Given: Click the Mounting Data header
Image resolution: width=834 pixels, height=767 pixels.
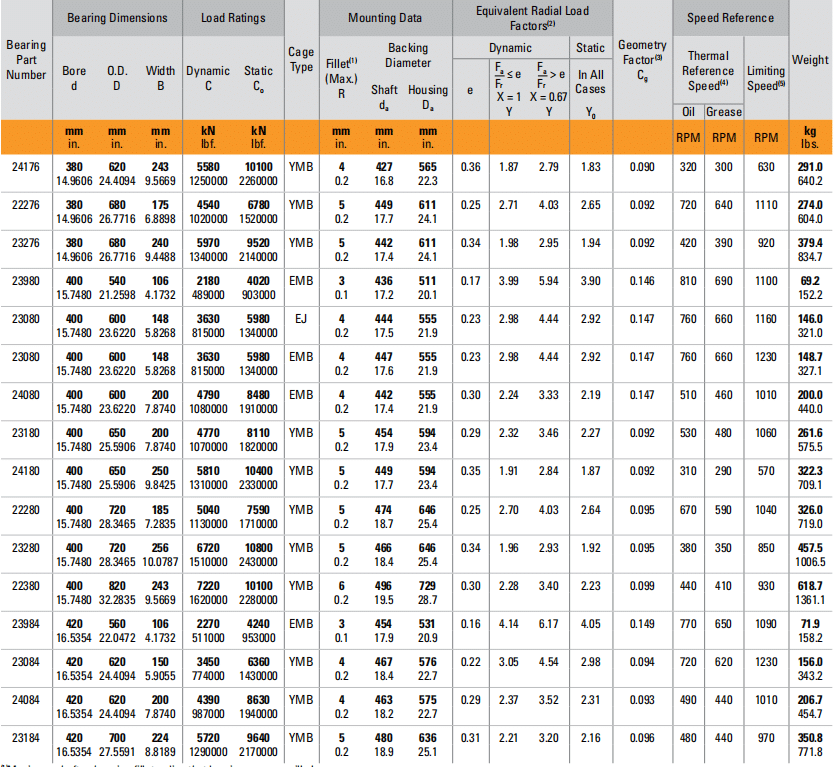Looking at the screenshot, I should [x=385, y=18].
